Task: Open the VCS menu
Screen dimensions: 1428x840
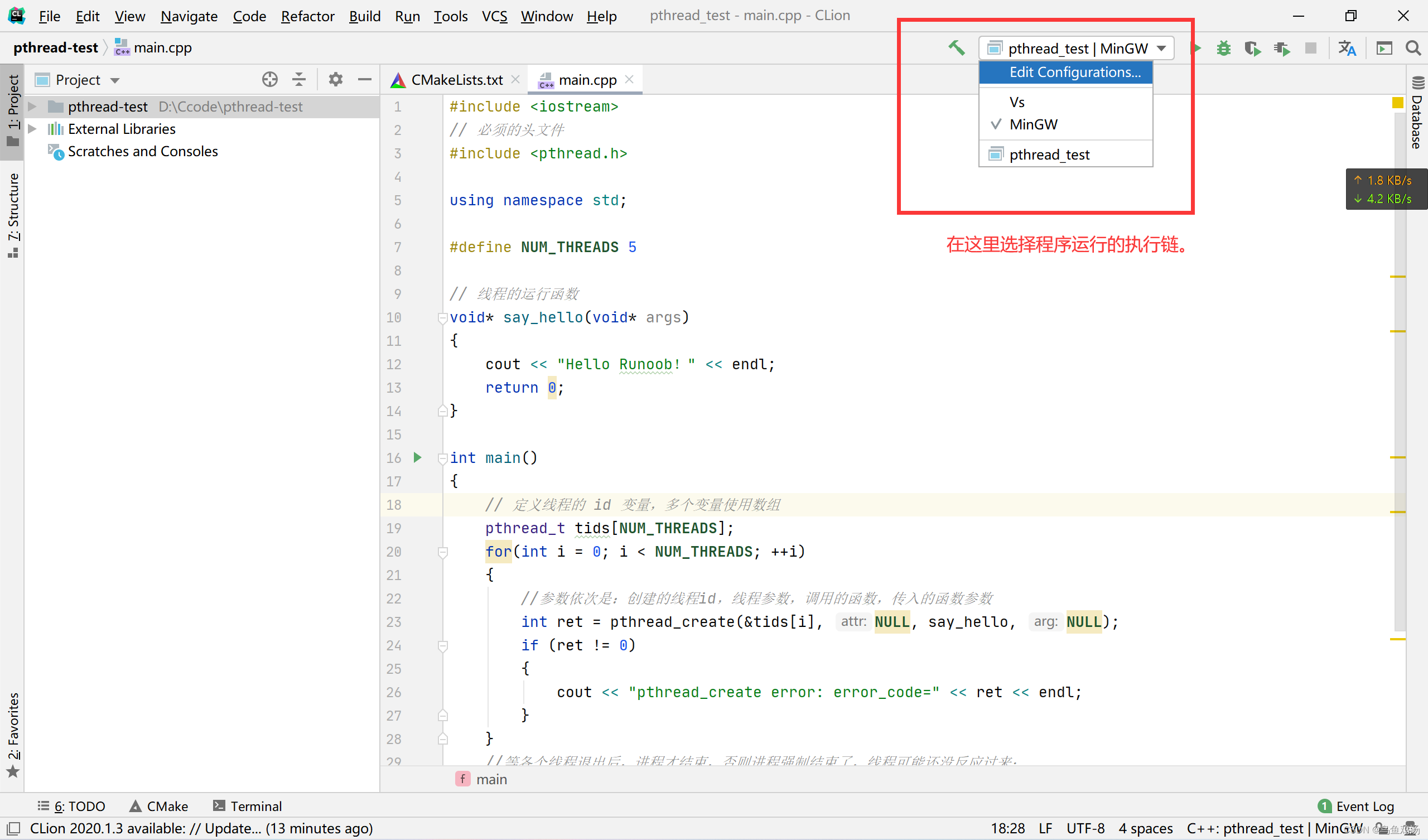Action: click(x=494, y=16)
